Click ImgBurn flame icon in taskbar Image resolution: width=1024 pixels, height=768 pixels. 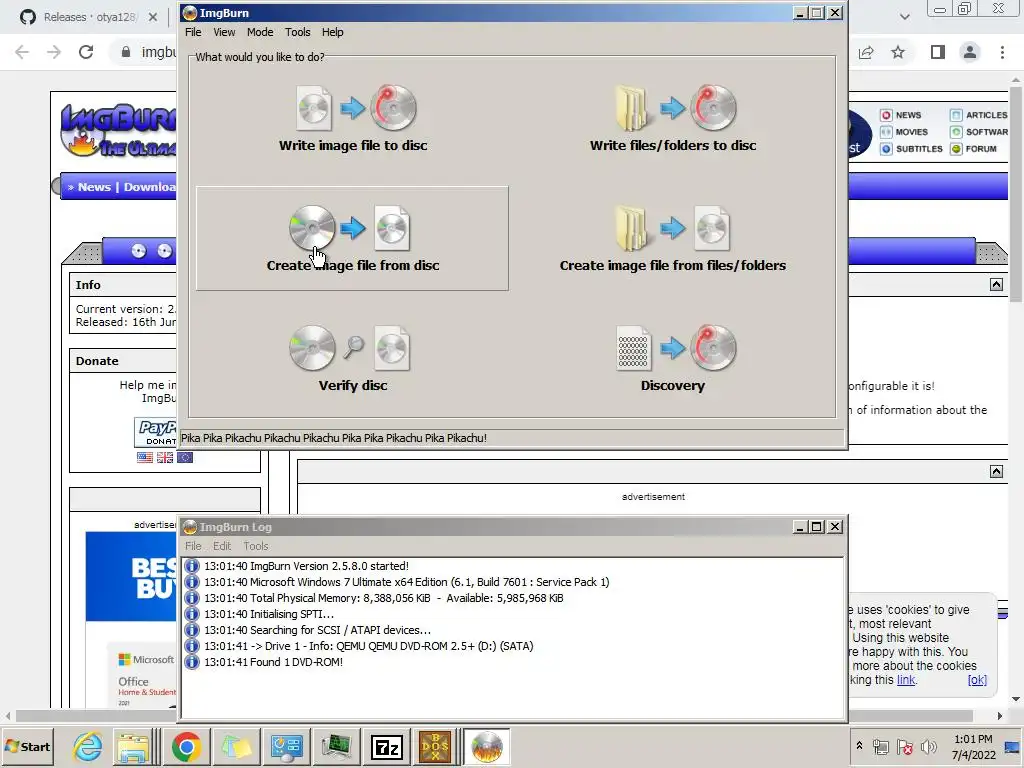tap(487, 746)
